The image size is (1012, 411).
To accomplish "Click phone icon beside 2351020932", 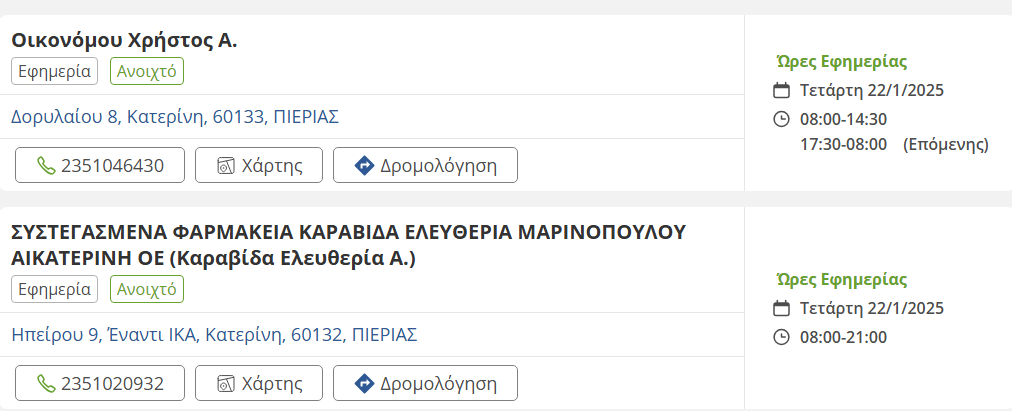I will tap(46, 383).
